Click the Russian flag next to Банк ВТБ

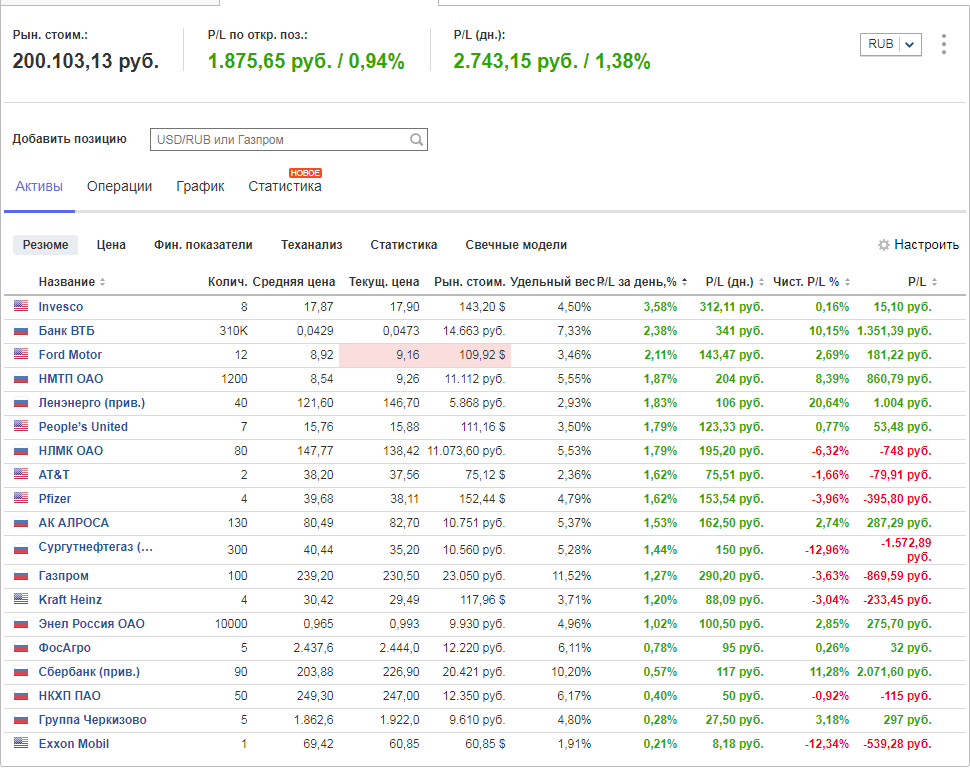point(21,331)
